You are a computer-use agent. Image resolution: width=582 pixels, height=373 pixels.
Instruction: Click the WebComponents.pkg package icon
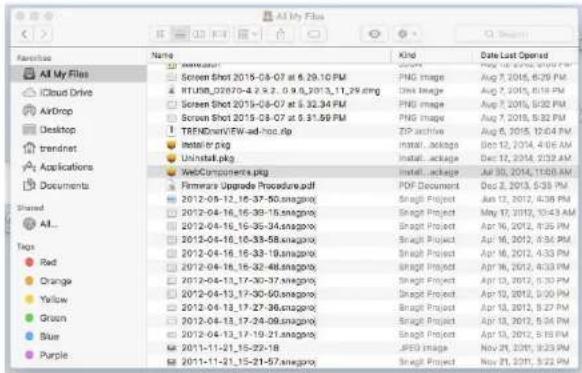coord(171,172)
